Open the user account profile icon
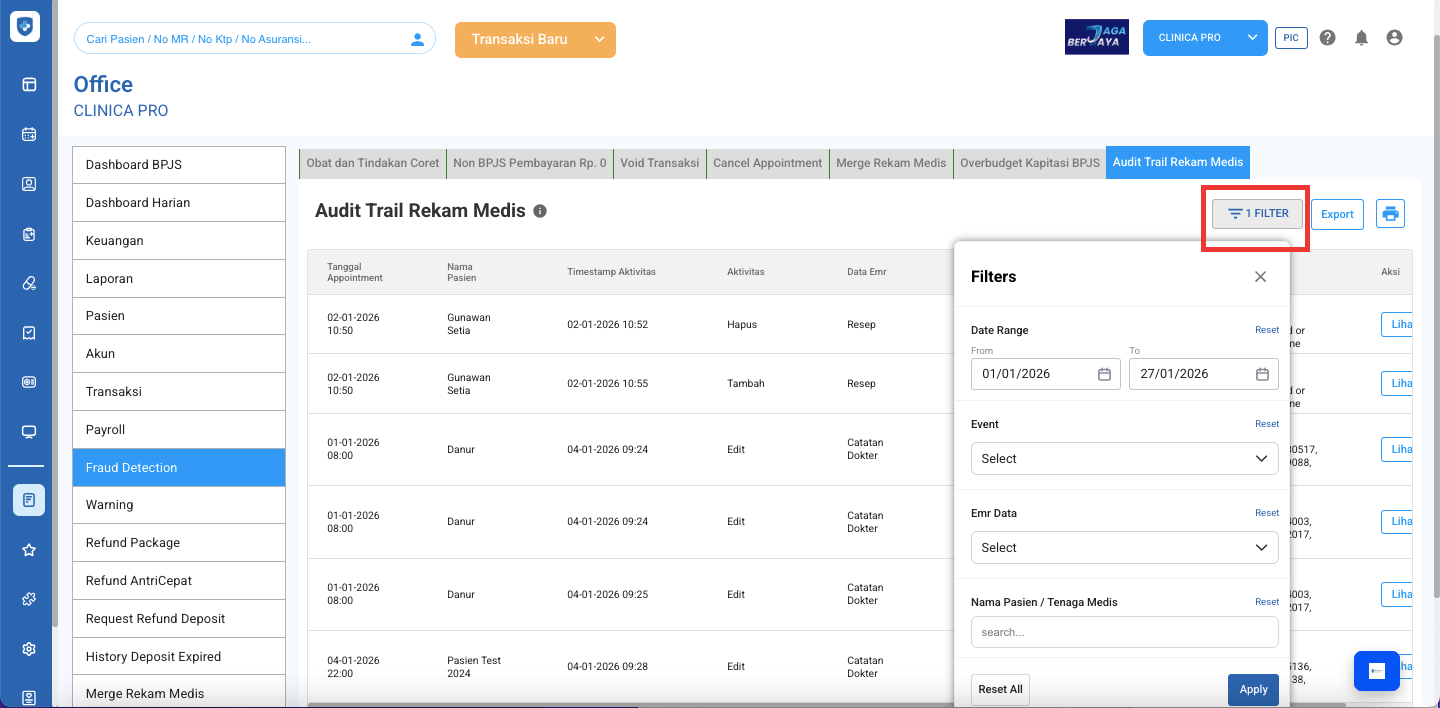The width and height of the screenshot is (1440, 708). tap(1394, 38)
